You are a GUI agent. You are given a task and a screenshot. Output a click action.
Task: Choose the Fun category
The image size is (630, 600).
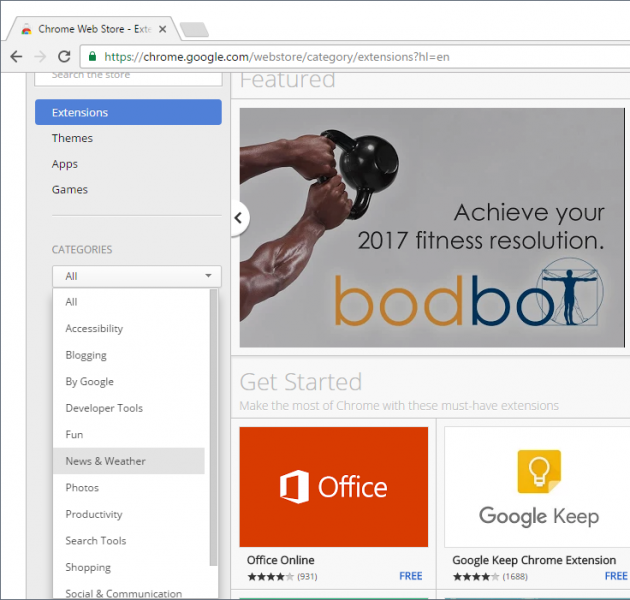click(x=129, y=434)
